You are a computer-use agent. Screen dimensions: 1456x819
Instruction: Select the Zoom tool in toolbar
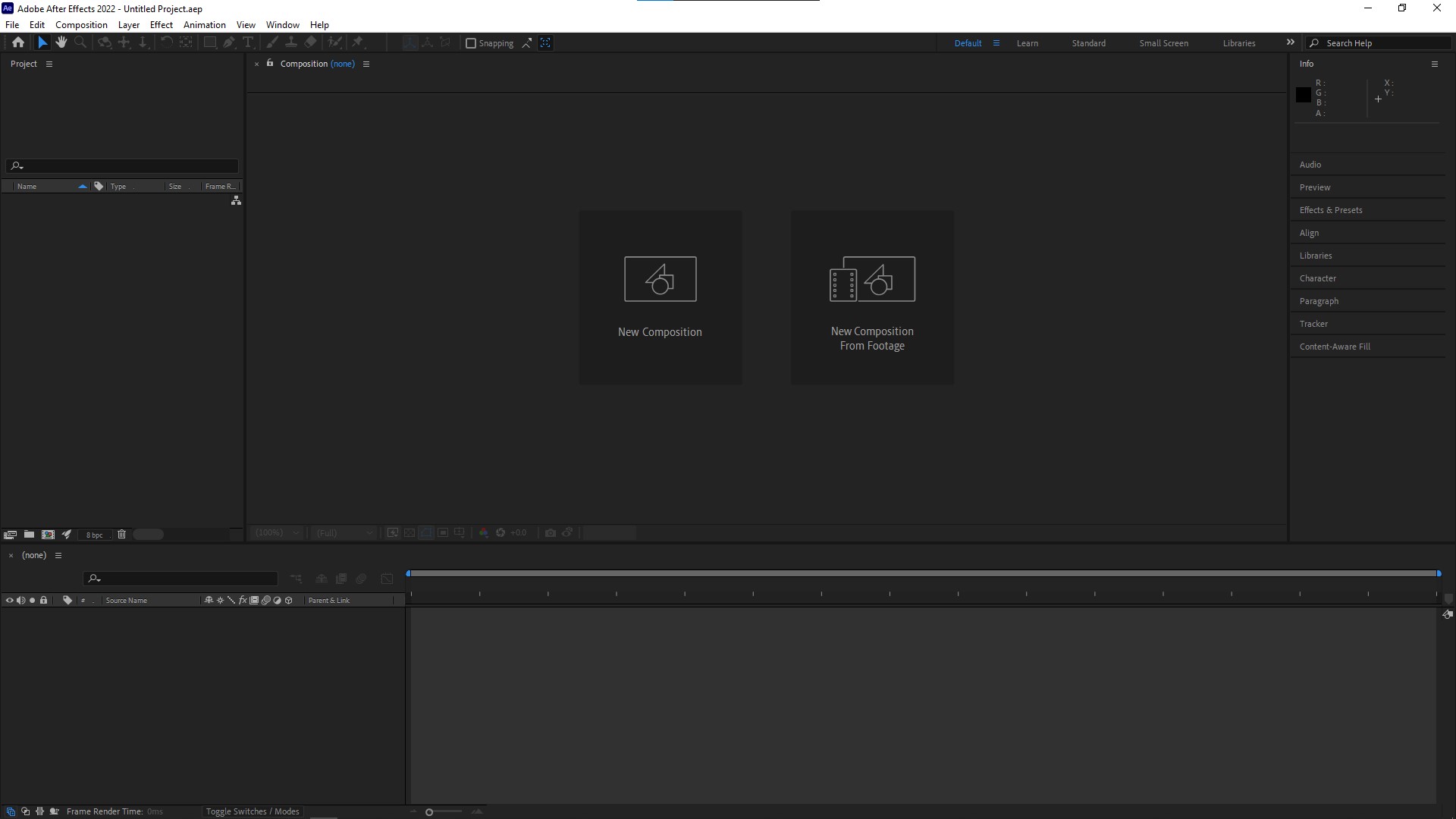(80, 42)
